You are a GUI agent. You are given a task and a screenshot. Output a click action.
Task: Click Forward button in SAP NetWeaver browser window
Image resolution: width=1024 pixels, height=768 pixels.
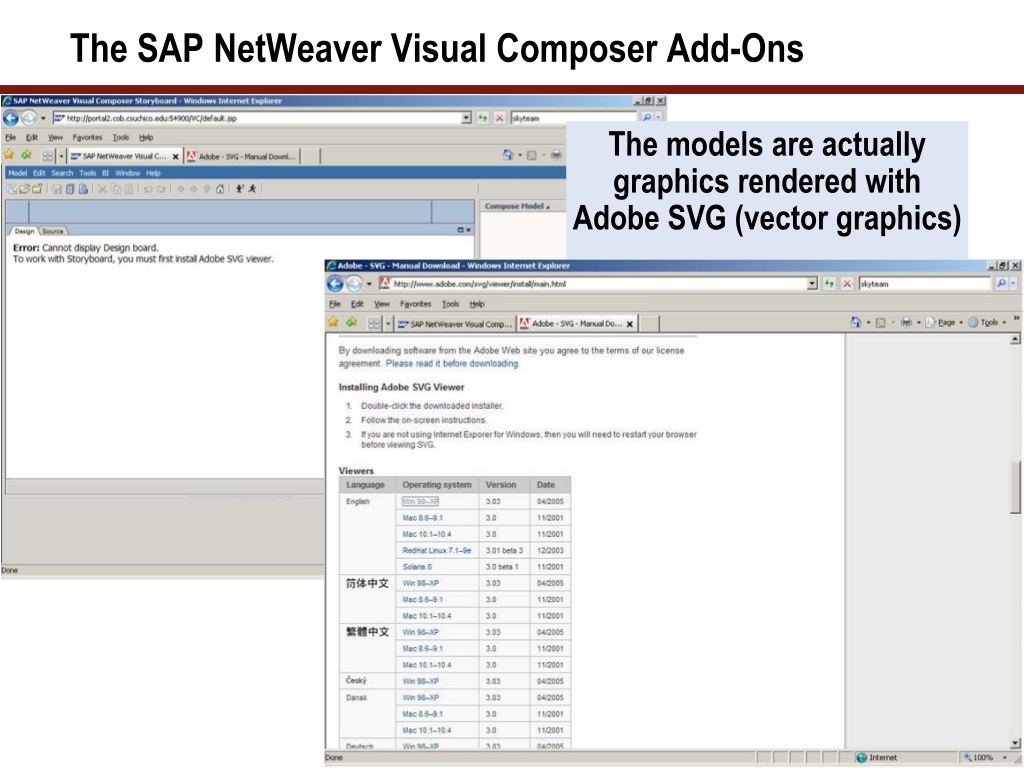click(x=29, y=118)
